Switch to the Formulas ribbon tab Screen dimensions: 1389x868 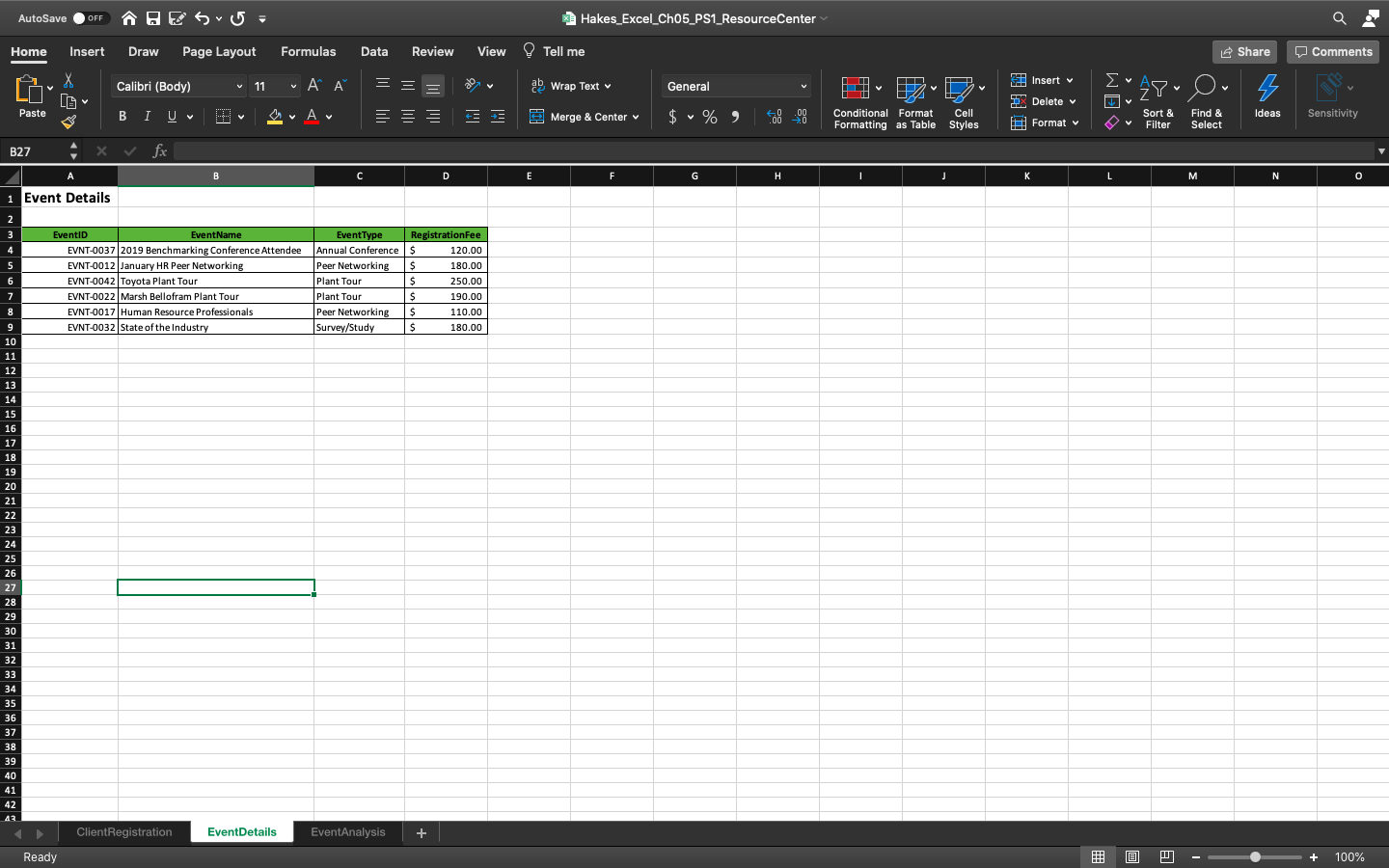click(308, 51)
